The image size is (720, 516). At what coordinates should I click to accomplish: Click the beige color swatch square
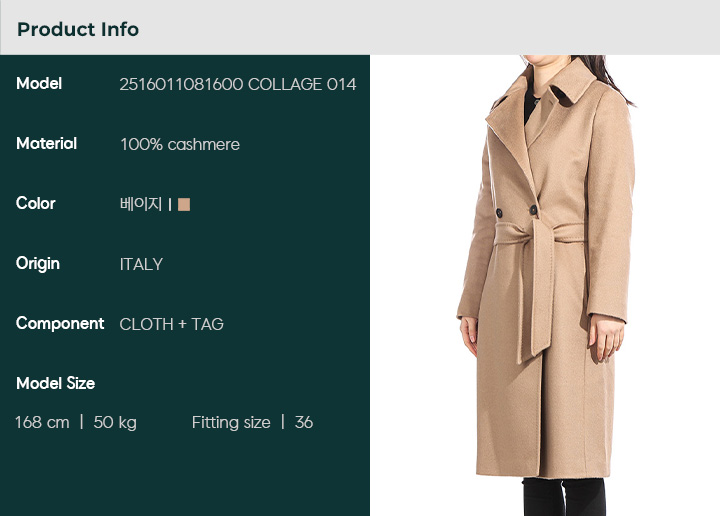click(x=184, y=204)
